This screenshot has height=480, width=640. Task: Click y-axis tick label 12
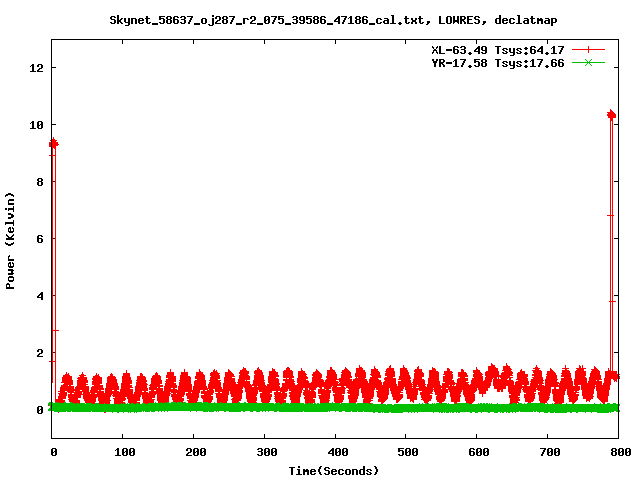36,68
